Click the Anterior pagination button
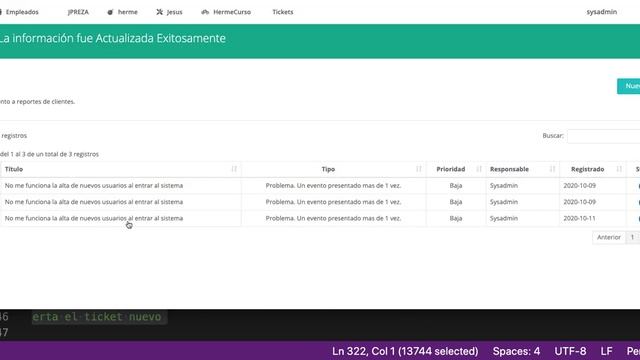This screenshot has width=640, height=360. (609, 237)
